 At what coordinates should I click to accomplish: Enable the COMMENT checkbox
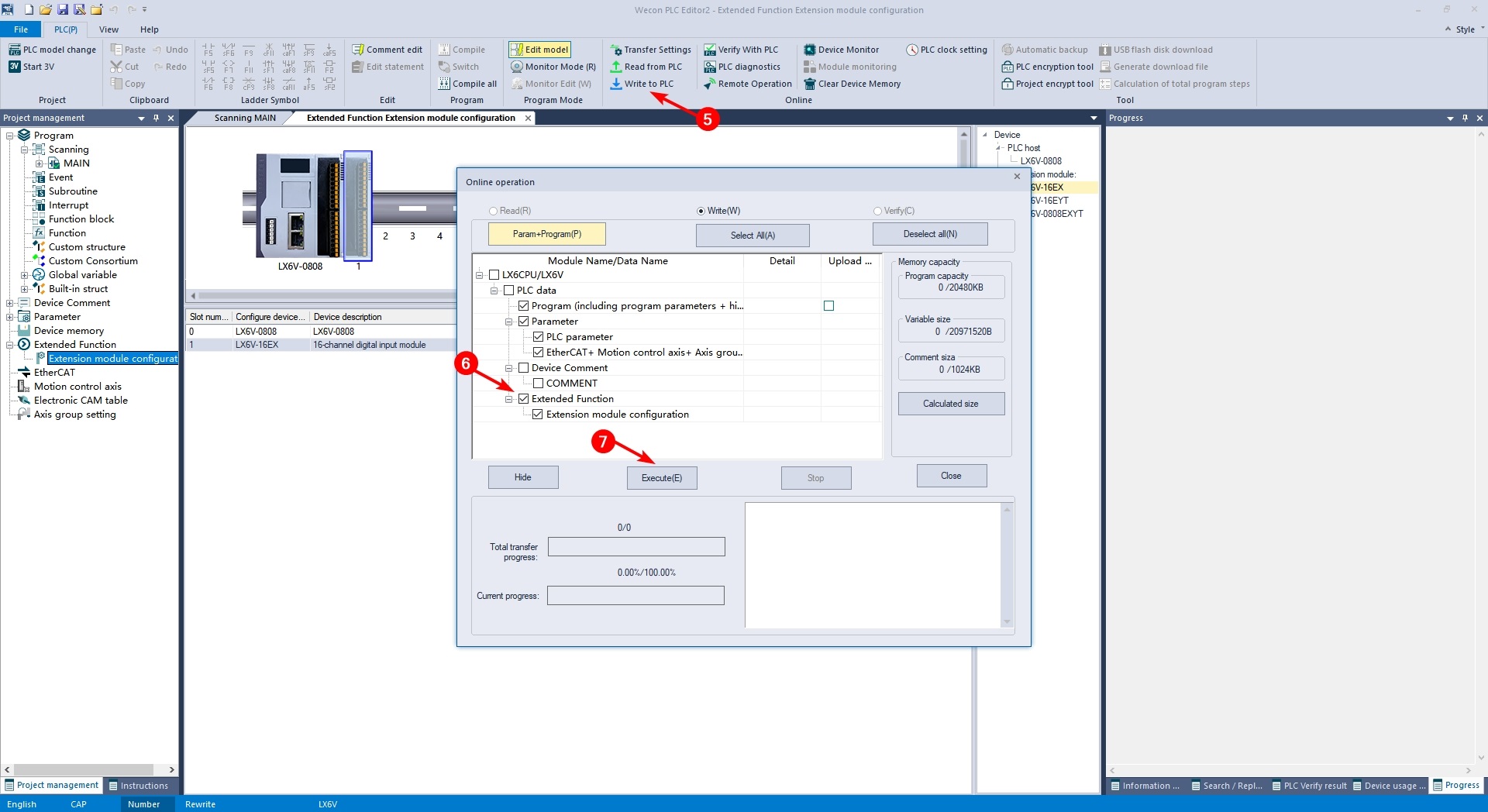[x=539, y=384]
